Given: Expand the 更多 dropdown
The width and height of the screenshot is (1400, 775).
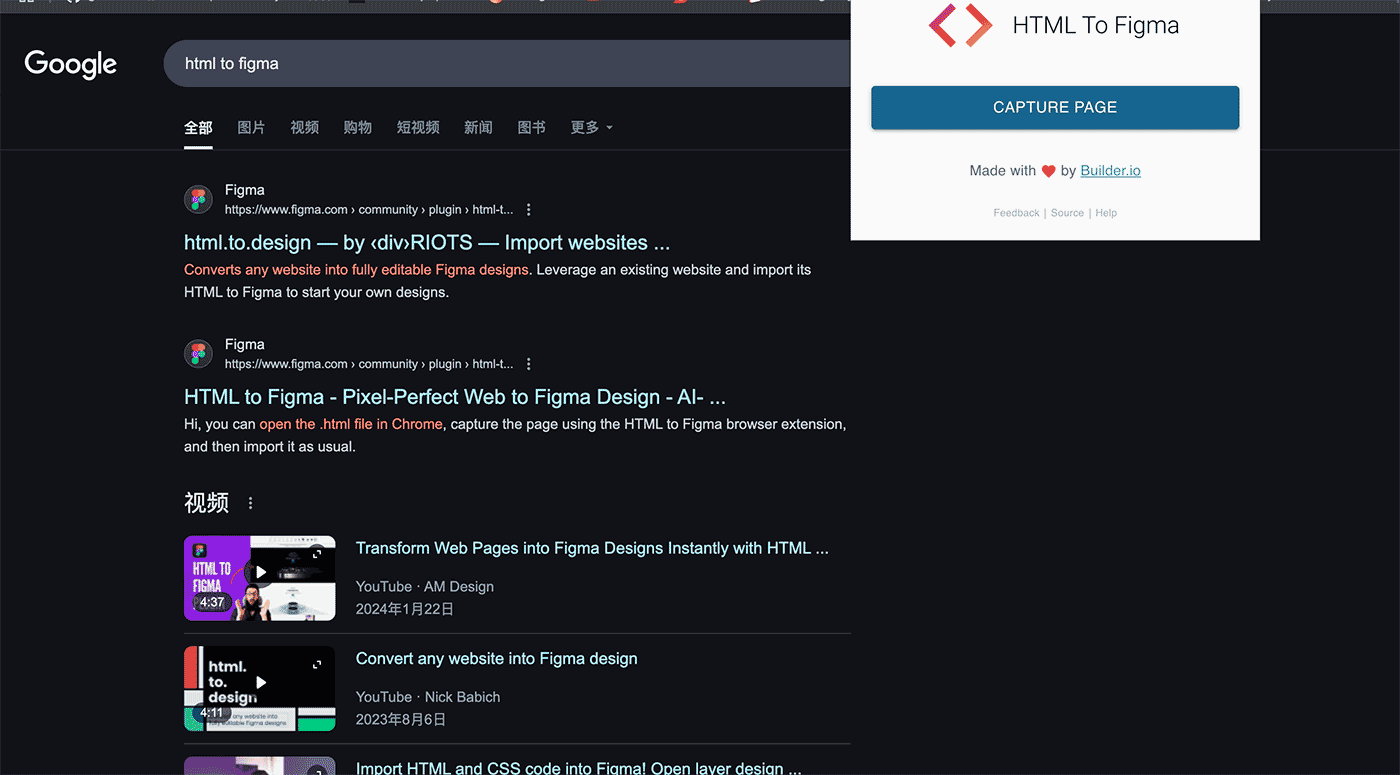Looking at the screenshot, I should pos(591,128).
